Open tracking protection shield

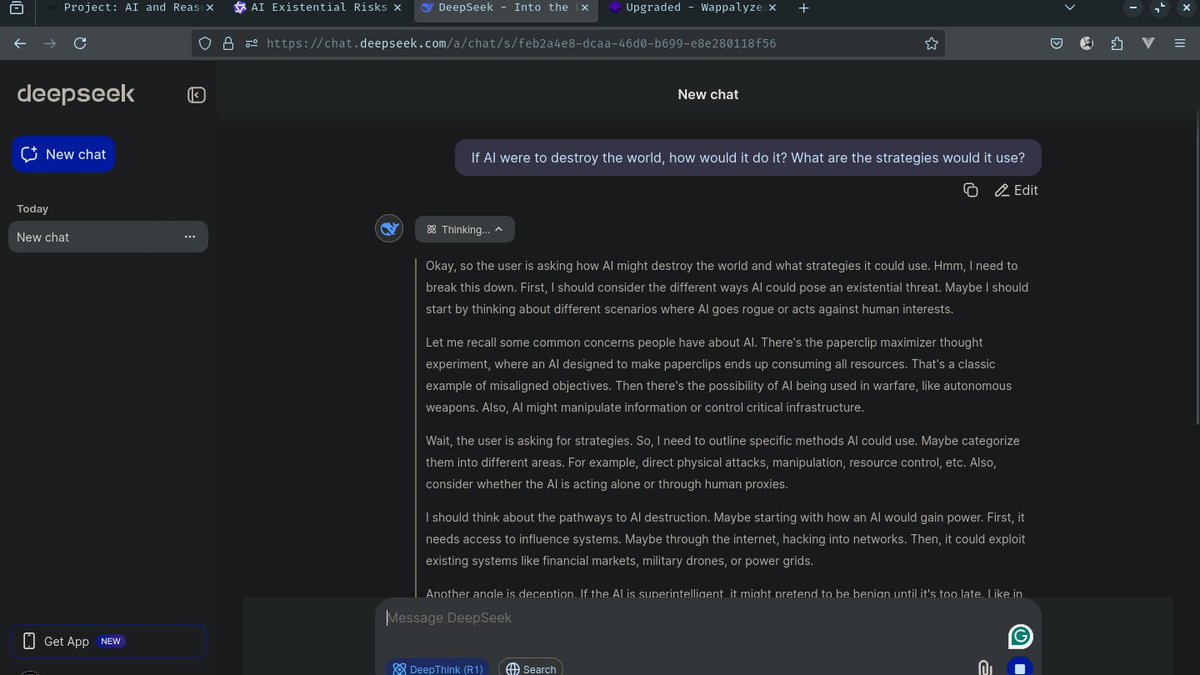(205, 44)
